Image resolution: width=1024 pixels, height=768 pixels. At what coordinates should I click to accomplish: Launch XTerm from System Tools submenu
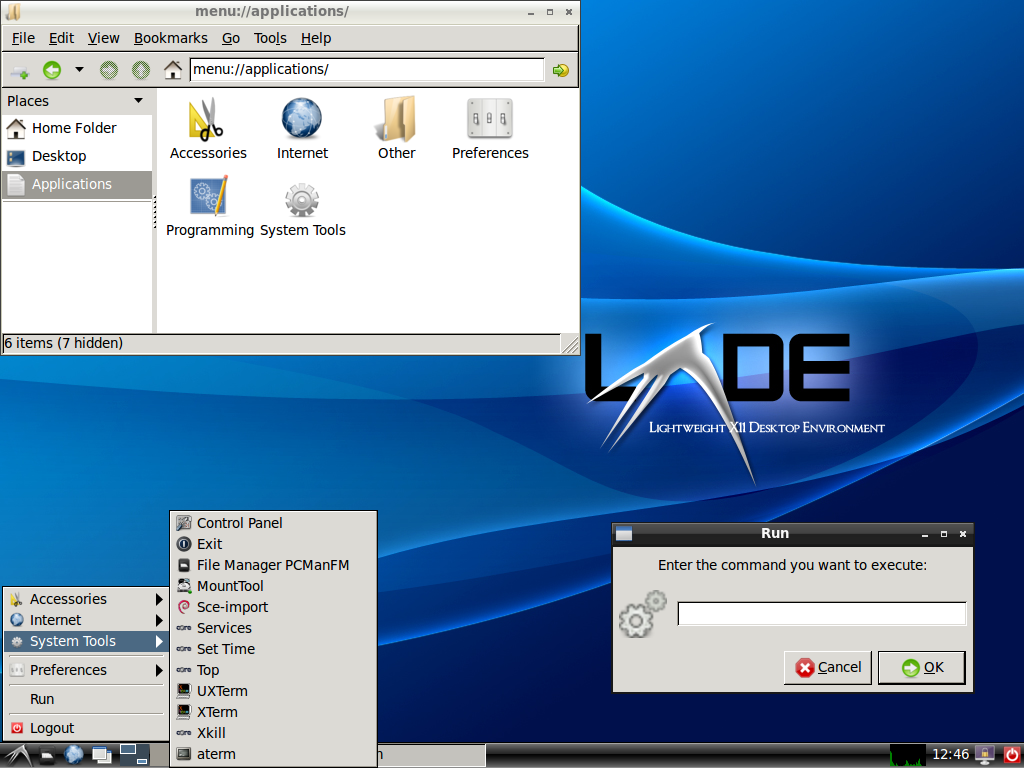click(x=217, y=712)
